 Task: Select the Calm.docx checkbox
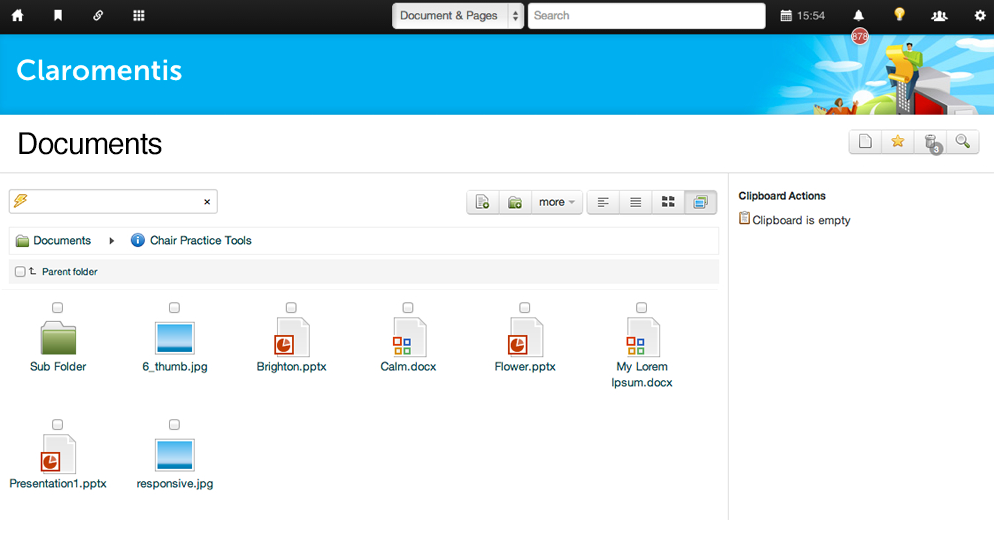(x=408, y=308)
